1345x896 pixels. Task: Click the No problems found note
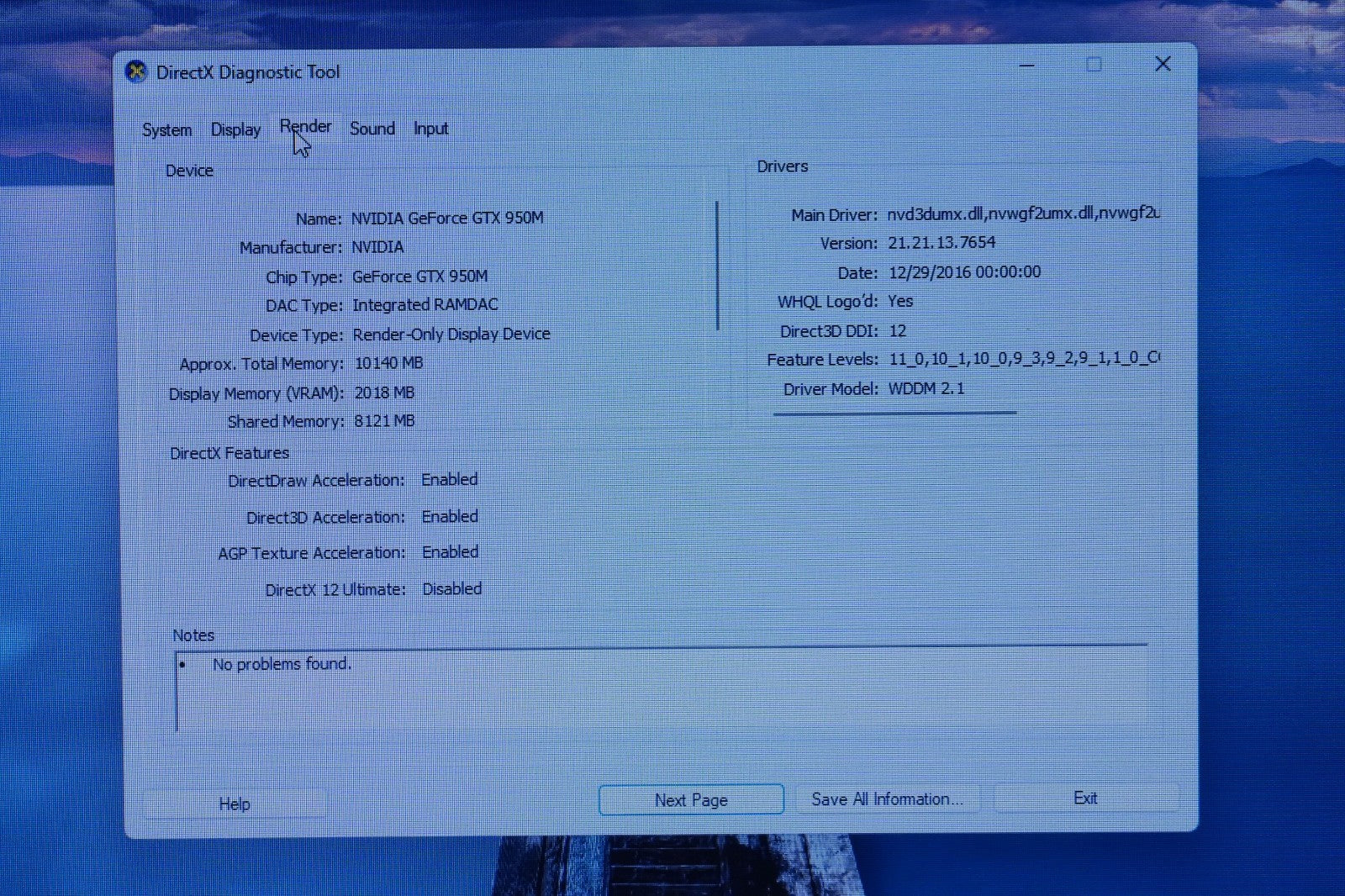pos(282,663)
